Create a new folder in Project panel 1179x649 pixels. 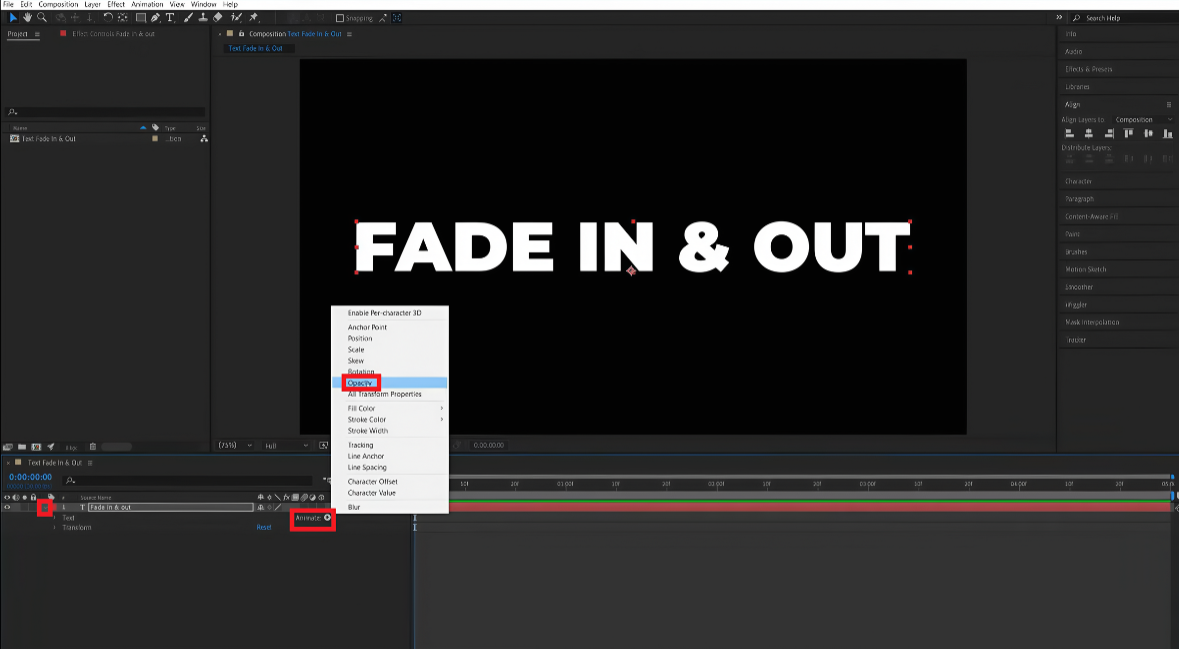click(22, 447)
